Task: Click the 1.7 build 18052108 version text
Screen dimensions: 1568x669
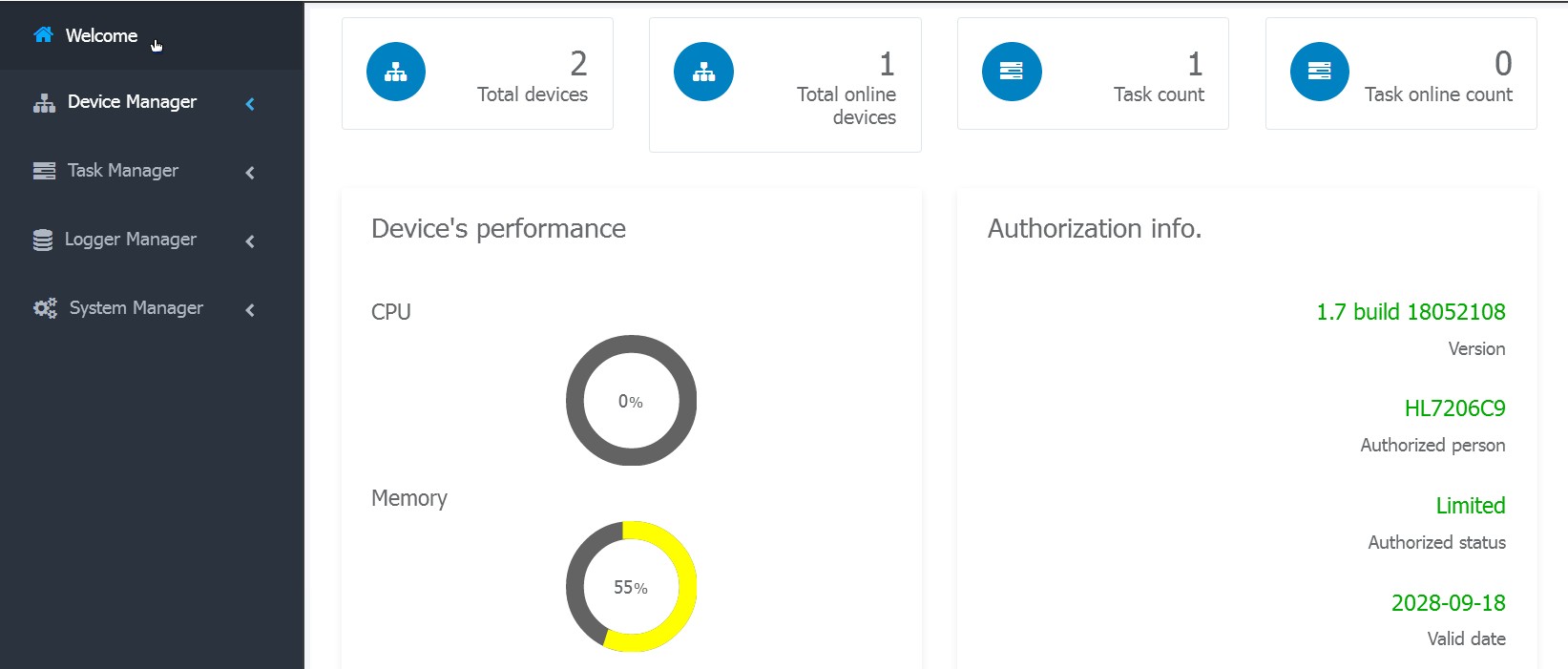Action: (1411, 312)
